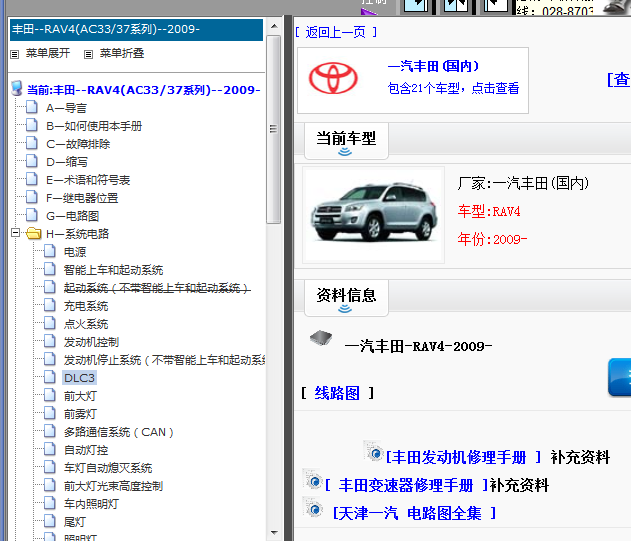Open 智能上车和起动系统

pyautogui.click(x=113, y=270)
